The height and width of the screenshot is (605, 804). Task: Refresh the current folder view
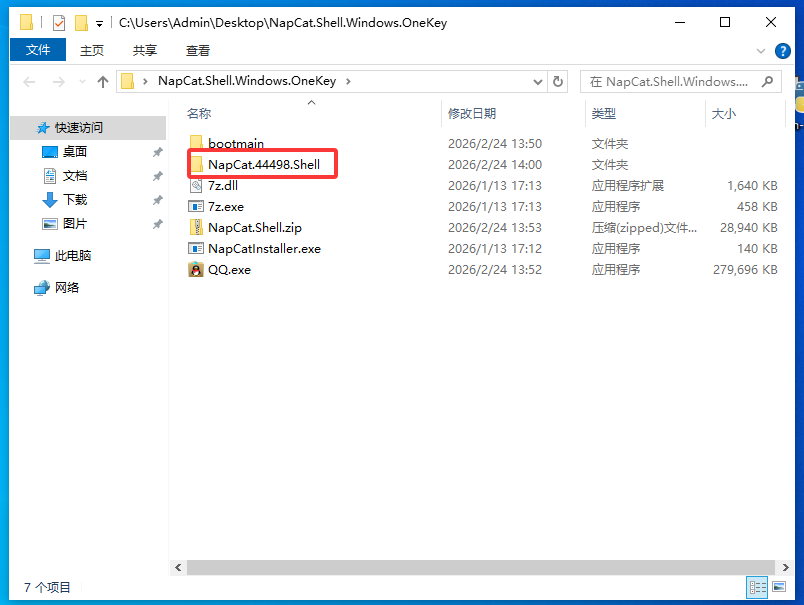[x=557, y=82]
